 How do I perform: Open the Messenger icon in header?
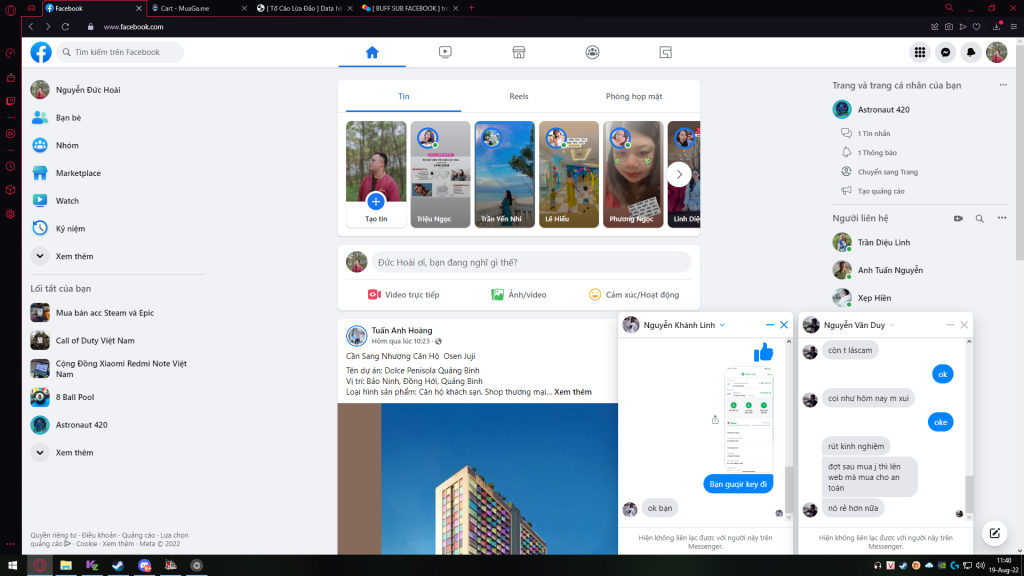945,52
